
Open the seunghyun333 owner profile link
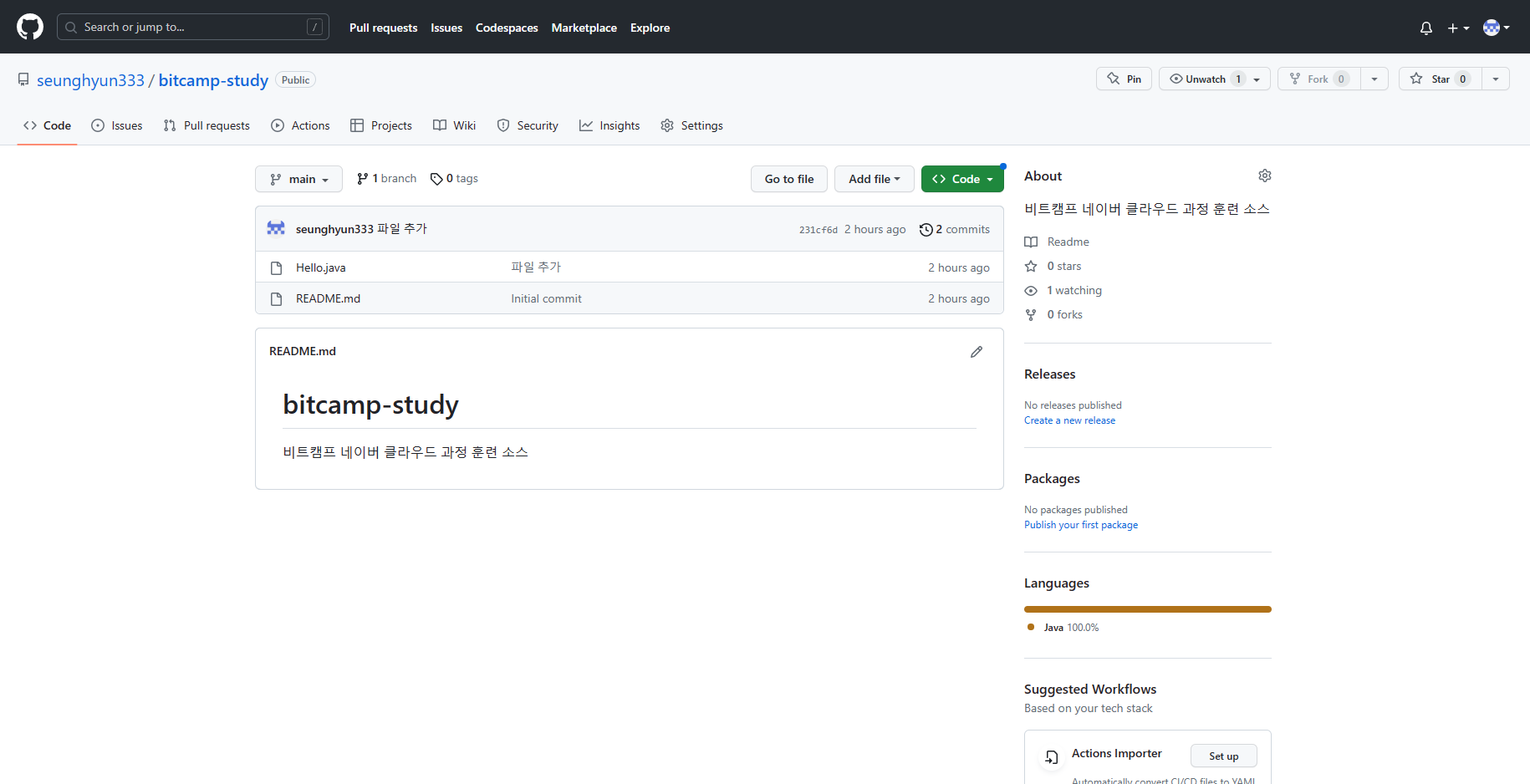(x=90, y=80)
